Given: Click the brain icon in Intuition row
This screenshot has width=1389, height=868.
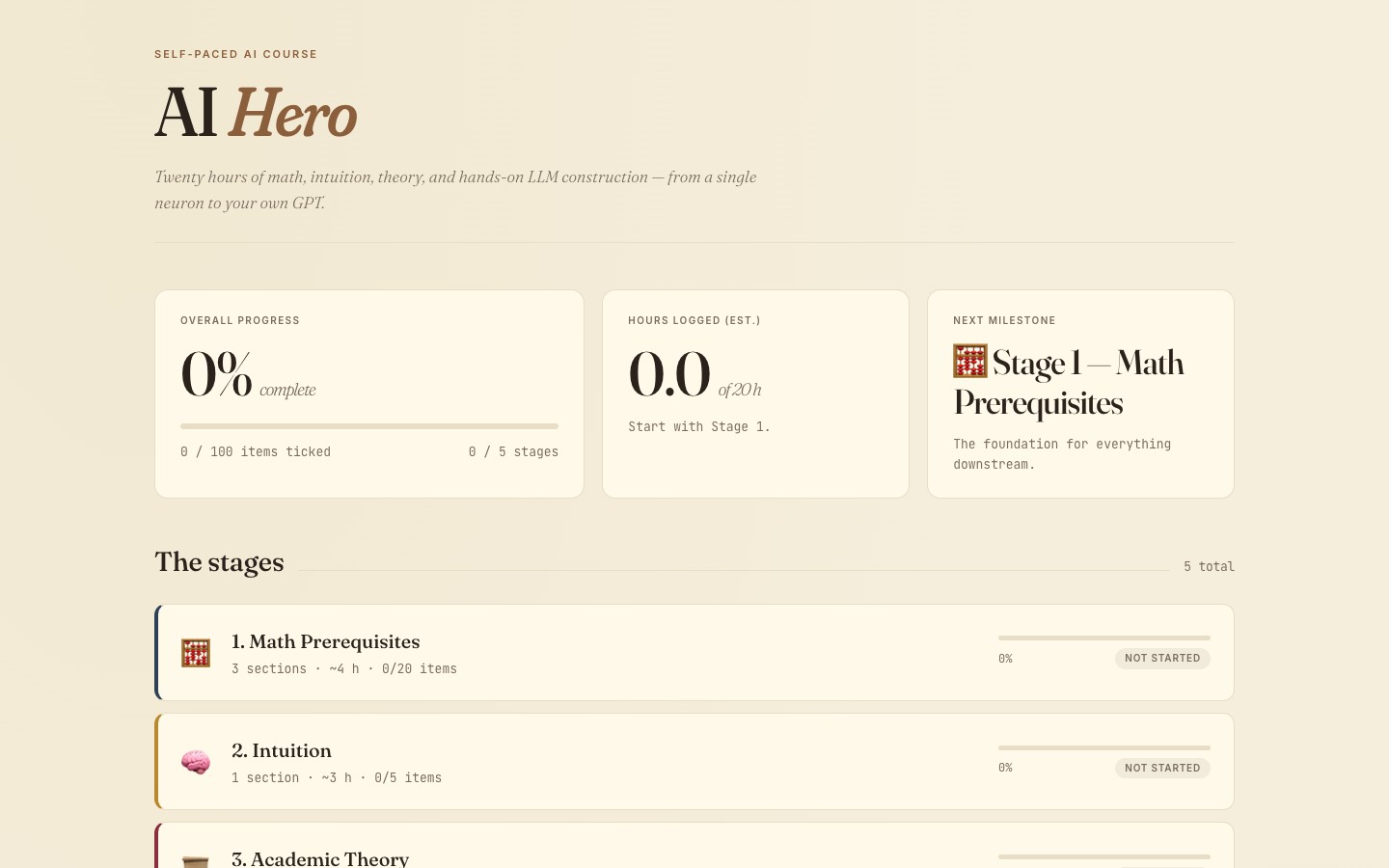Looking at the screenshot, I should click(x=196, y=762).
